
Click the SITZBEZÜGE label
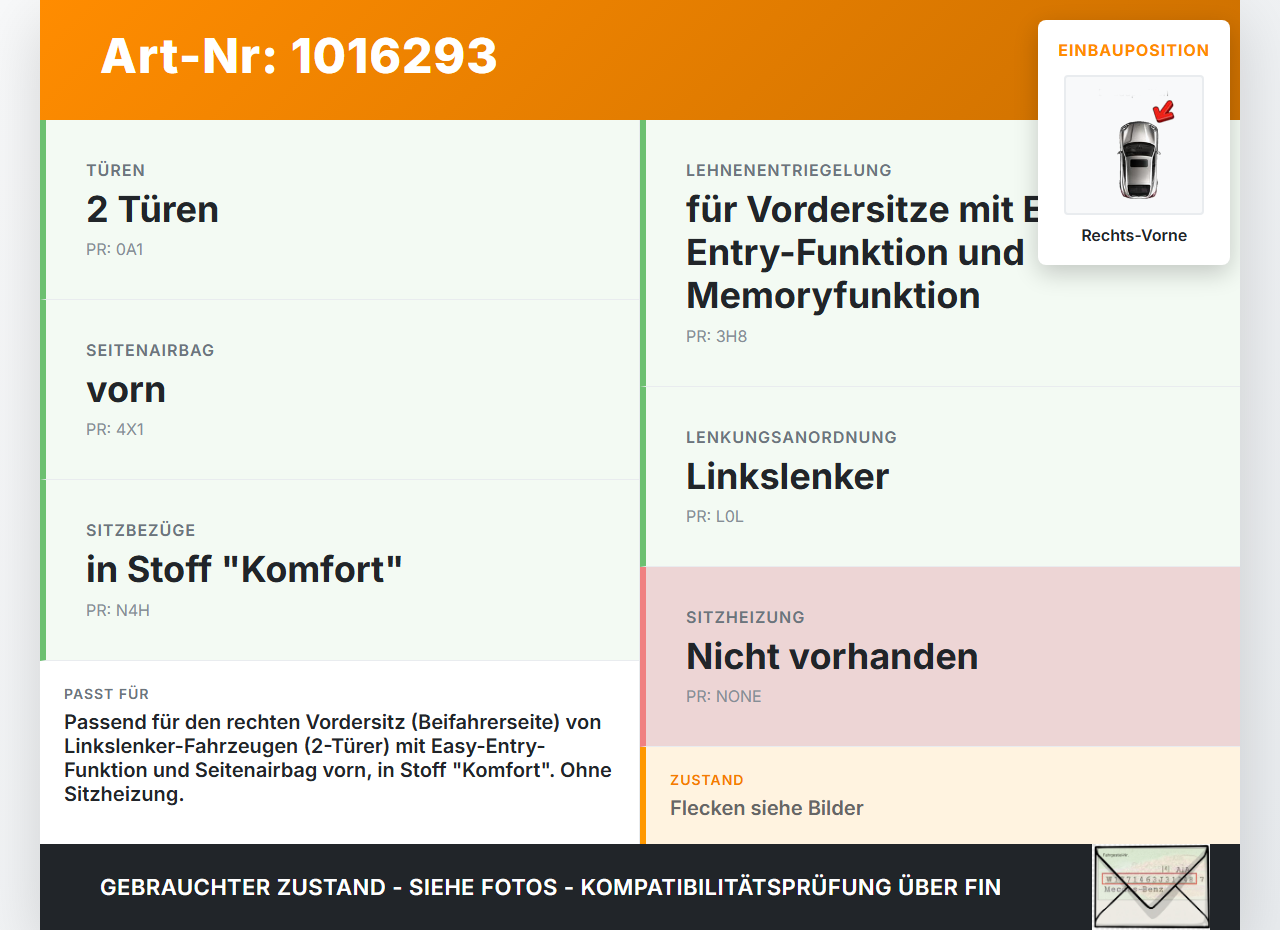(x=141, y=530)
